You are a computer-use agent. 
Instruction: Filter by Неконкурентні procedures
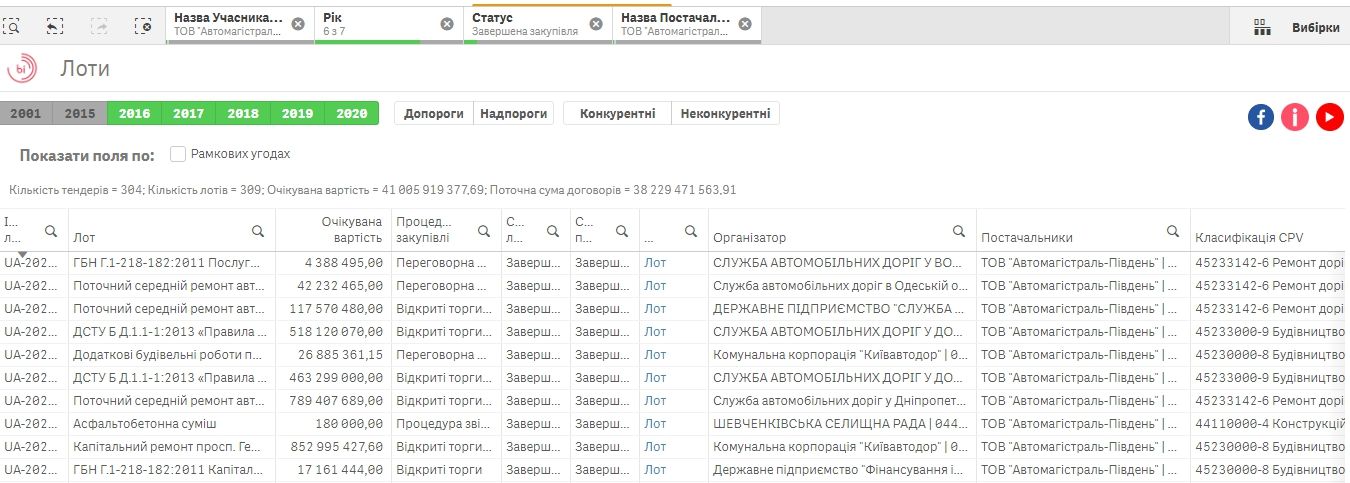[x=726, y=114]
